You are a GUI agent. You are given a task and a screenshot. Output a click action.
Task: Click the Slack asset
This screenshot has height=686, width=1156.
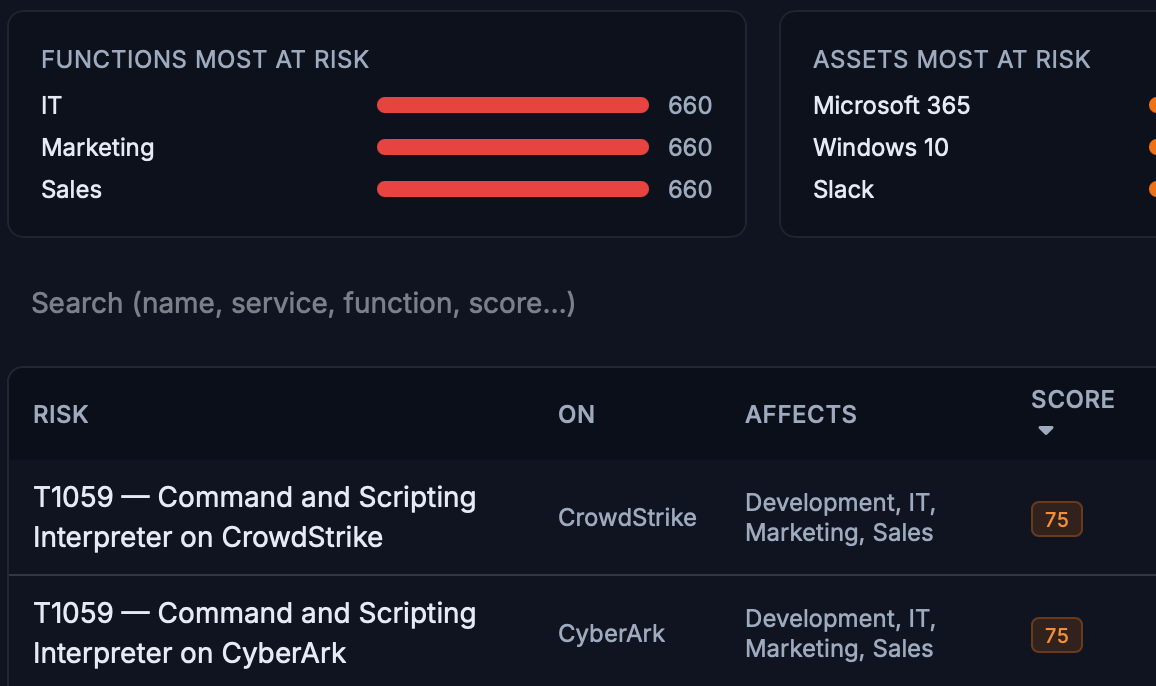tap(843, 190)
